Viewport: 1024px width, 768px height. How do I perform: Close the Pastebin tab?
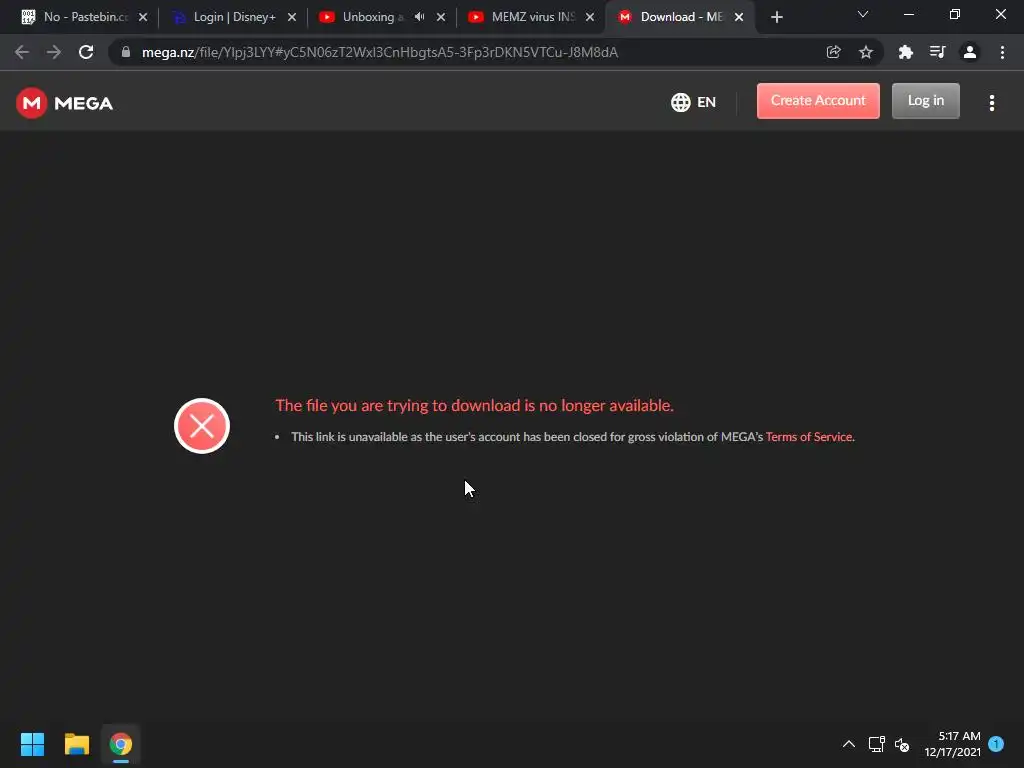pos(143,17)
